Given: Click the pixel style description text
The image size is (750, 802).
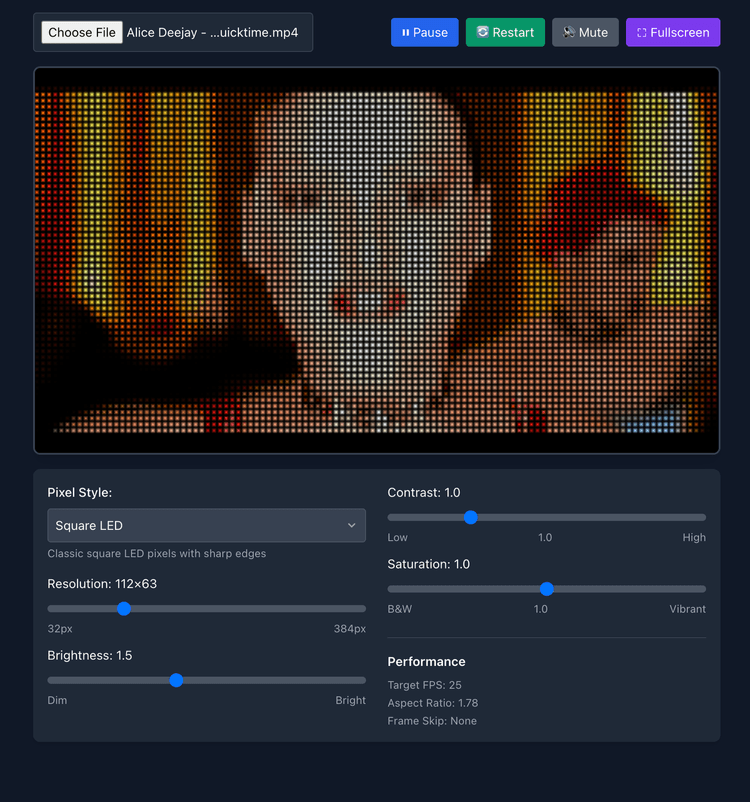Looking at the screenshot, I should tap(157, 553).
